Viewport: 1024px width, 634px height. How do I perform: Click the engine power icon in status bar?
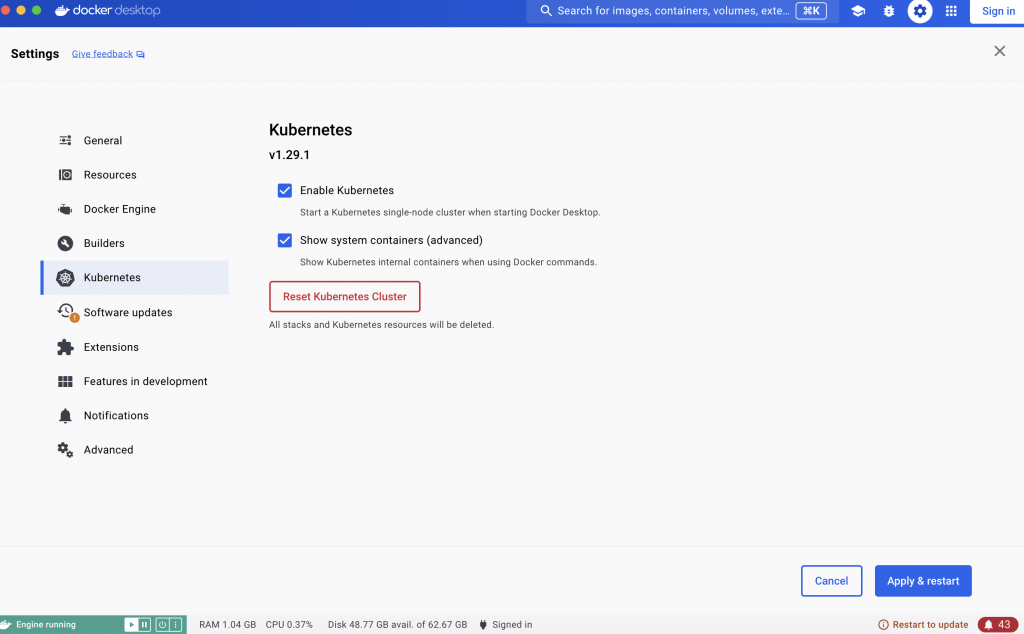tap(162, 625)
